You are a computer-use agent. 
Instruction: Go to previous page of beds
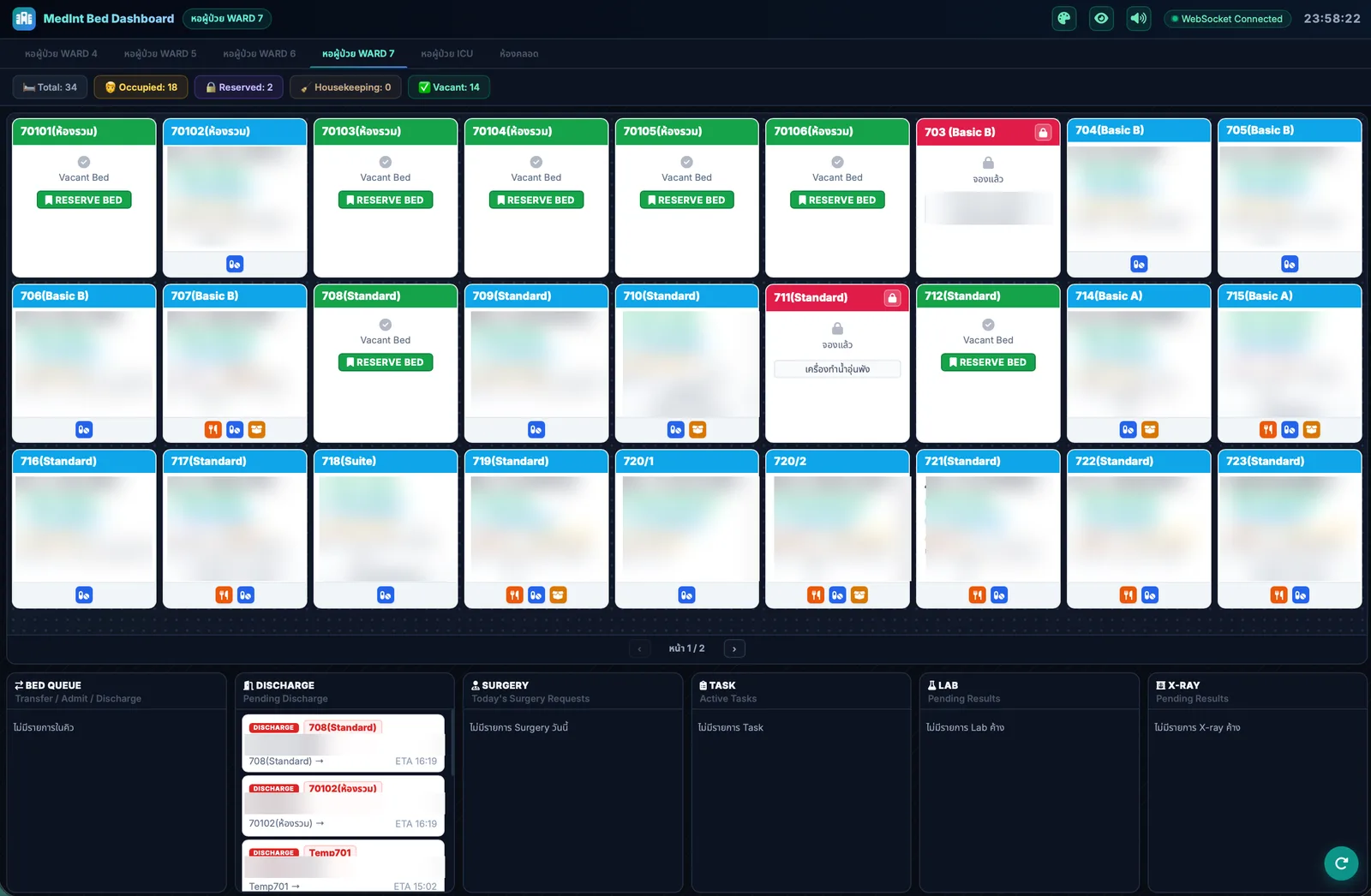(639, 648)
